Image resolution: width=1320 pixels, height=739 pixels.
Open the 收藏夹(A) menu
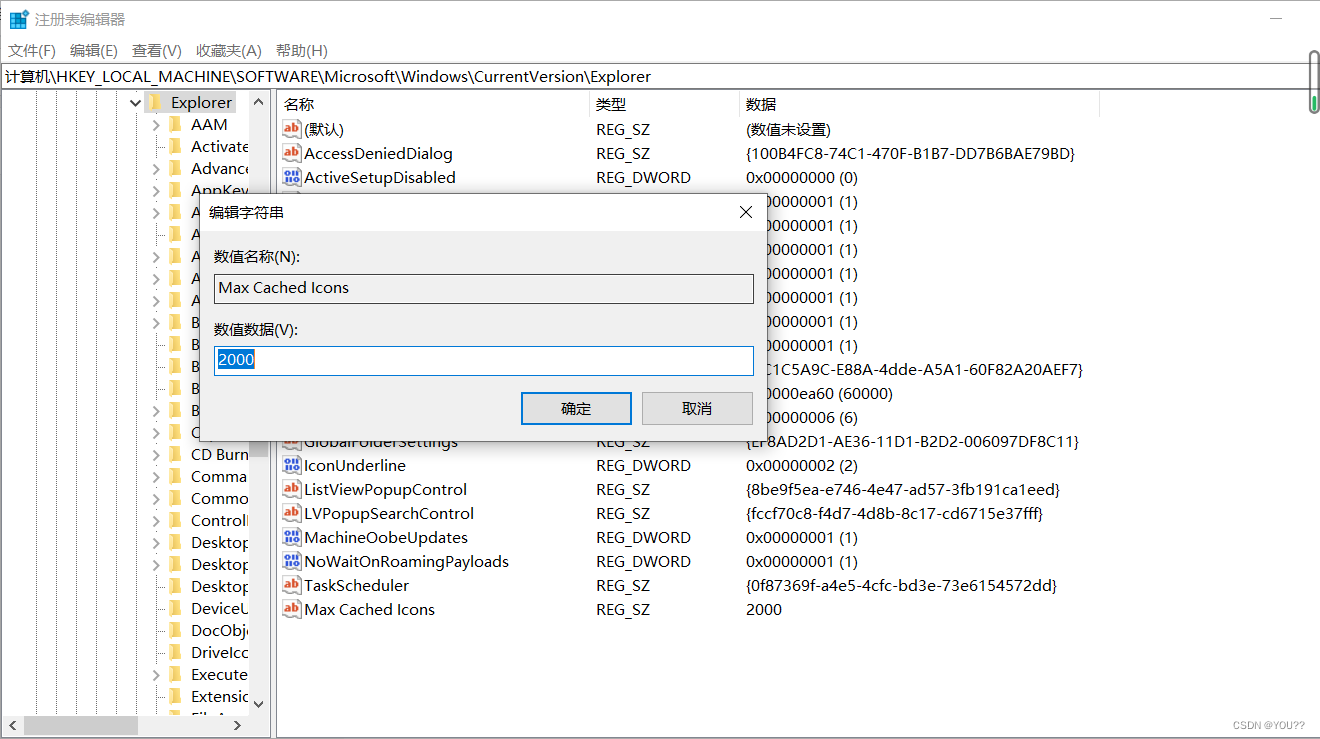tap(229, 50)
